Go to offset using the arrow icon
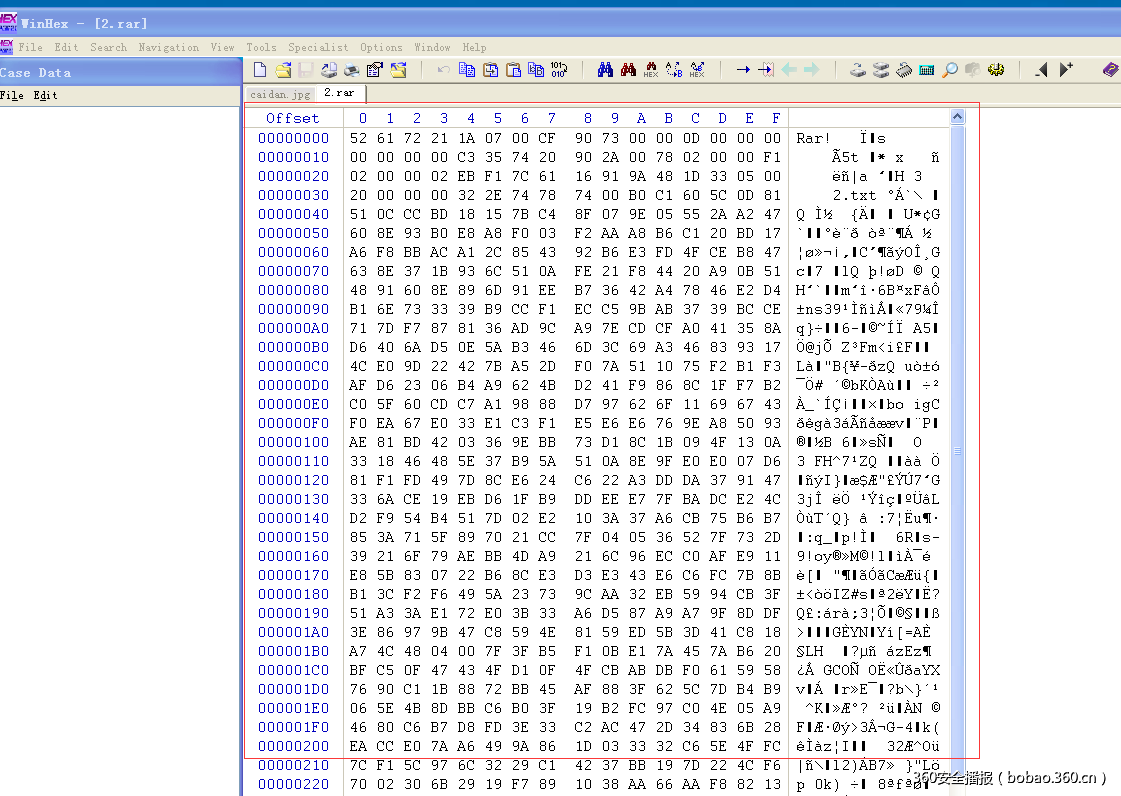This screenshot has width=1121, height=796. point(745,69)
